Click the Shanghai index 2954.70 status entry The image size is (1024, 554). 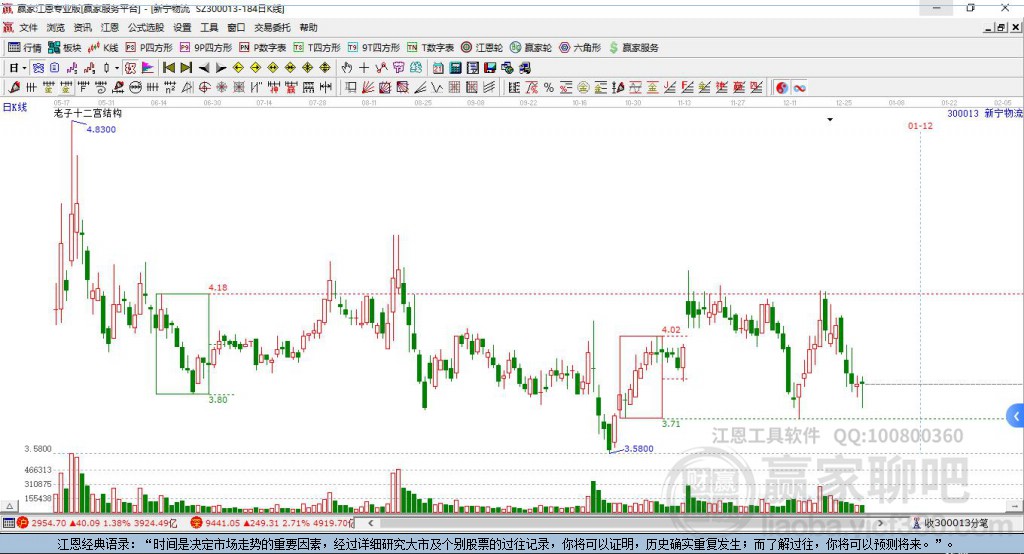[x=97, y=523]
